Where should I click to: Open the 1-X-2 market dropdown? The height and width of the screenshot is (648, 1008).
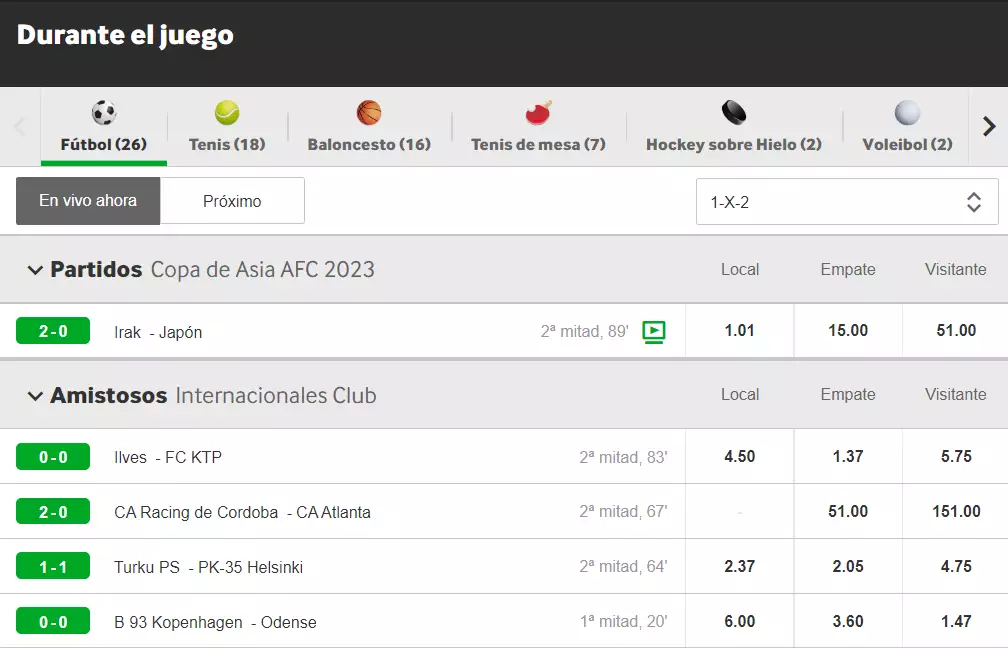click(x=847, y=202)
